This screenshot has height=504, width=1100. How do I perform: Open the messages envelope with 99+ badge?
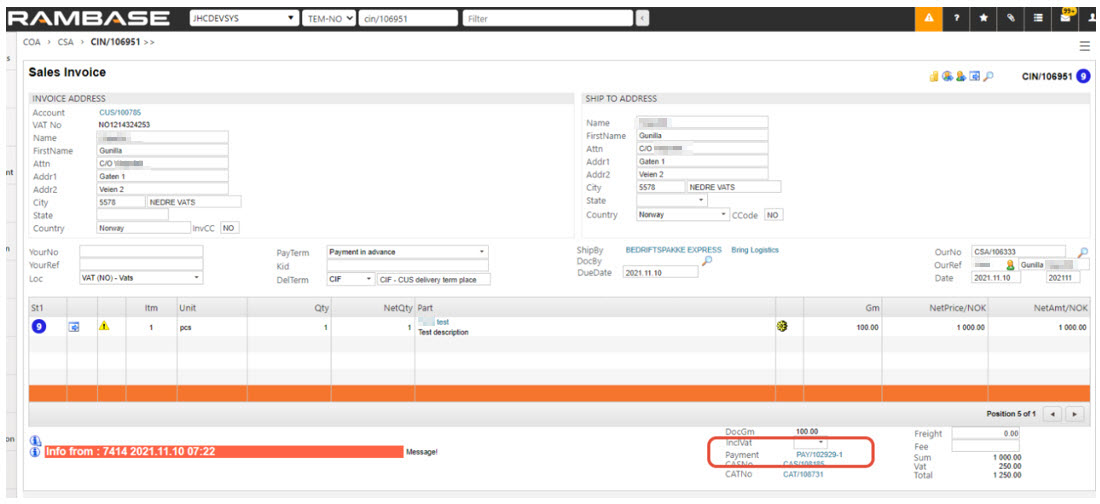coord(1066,17)
